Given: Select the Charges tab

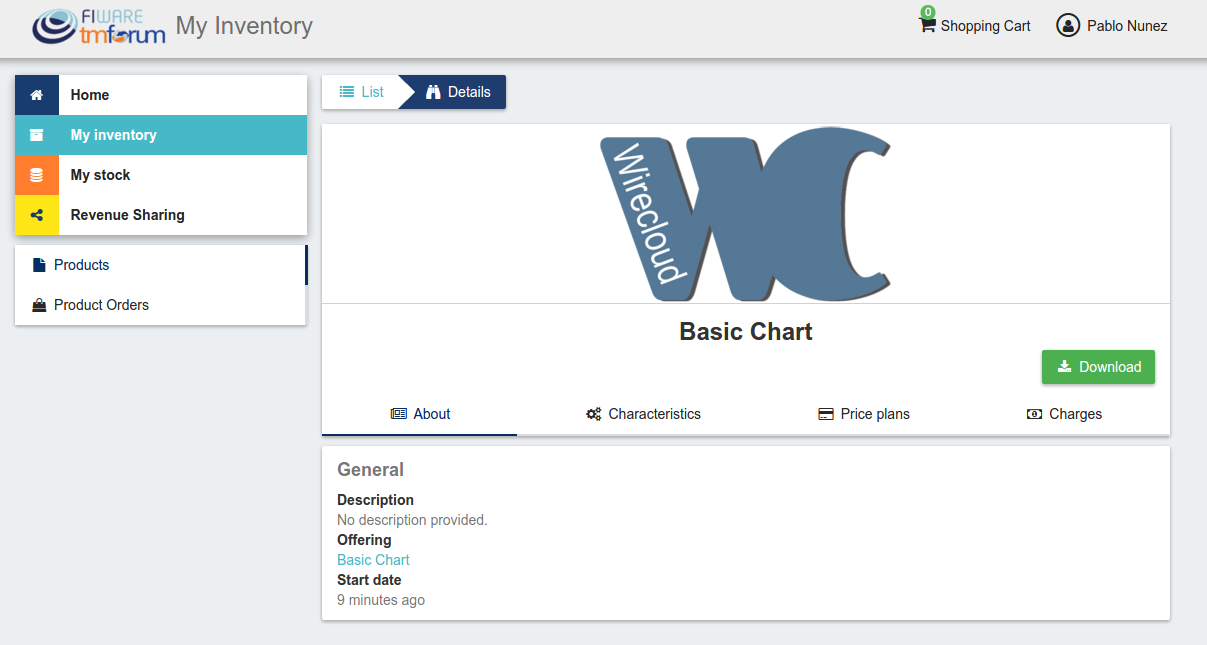Looking at the screenshot, I should coord(1064,414).
